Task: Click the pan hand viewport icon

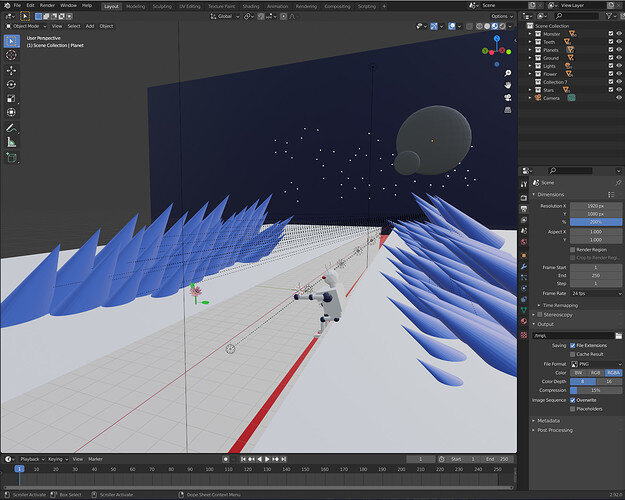Action: [x=507, y=85]
